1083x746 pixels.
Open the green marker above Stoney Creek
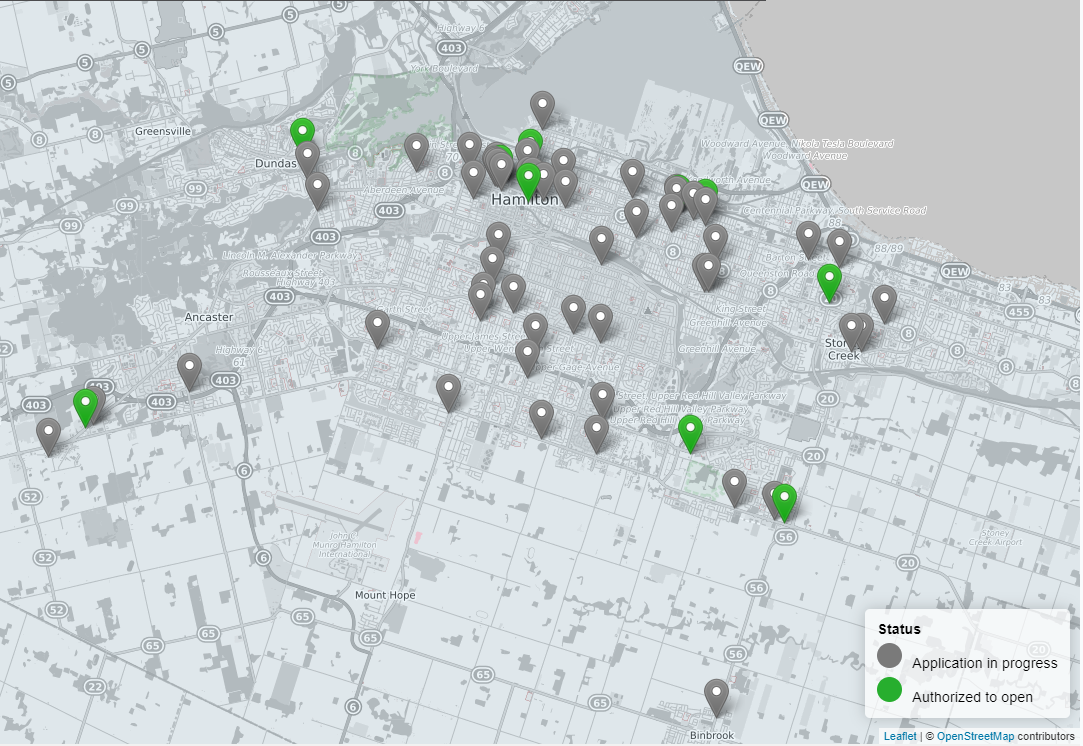pyautogui.click(x=829, y=281)
